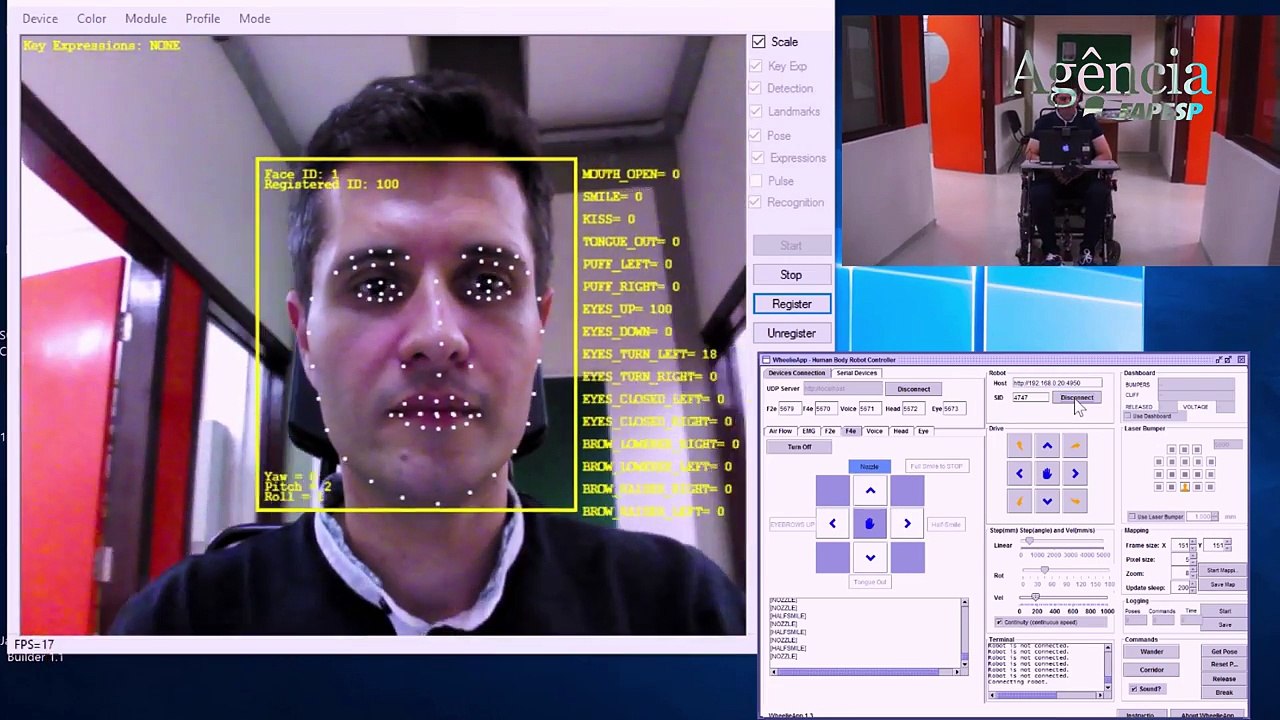The height and width of the screenshot is (720, 1280).
Task: Click the expression log vertical scrollbar
Action: tap(964, 632)
